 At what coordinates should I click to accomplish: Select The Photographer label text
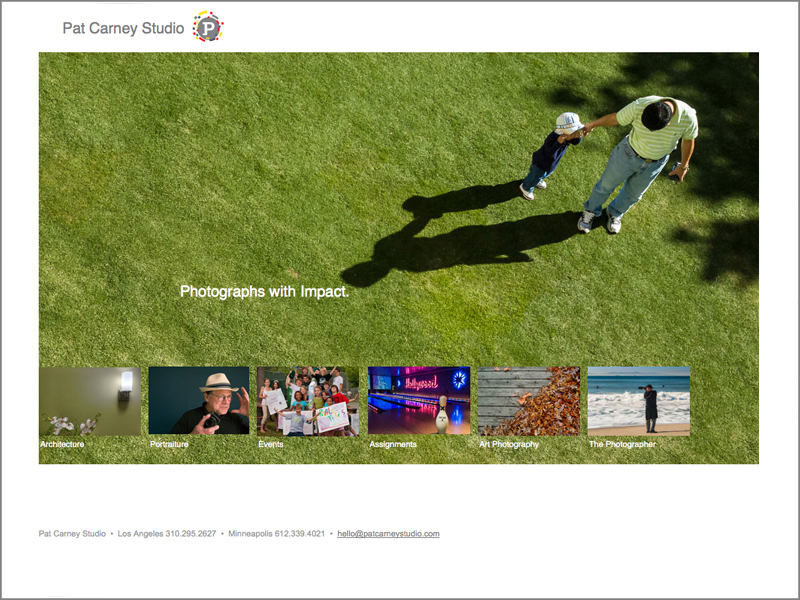[622, 444]
